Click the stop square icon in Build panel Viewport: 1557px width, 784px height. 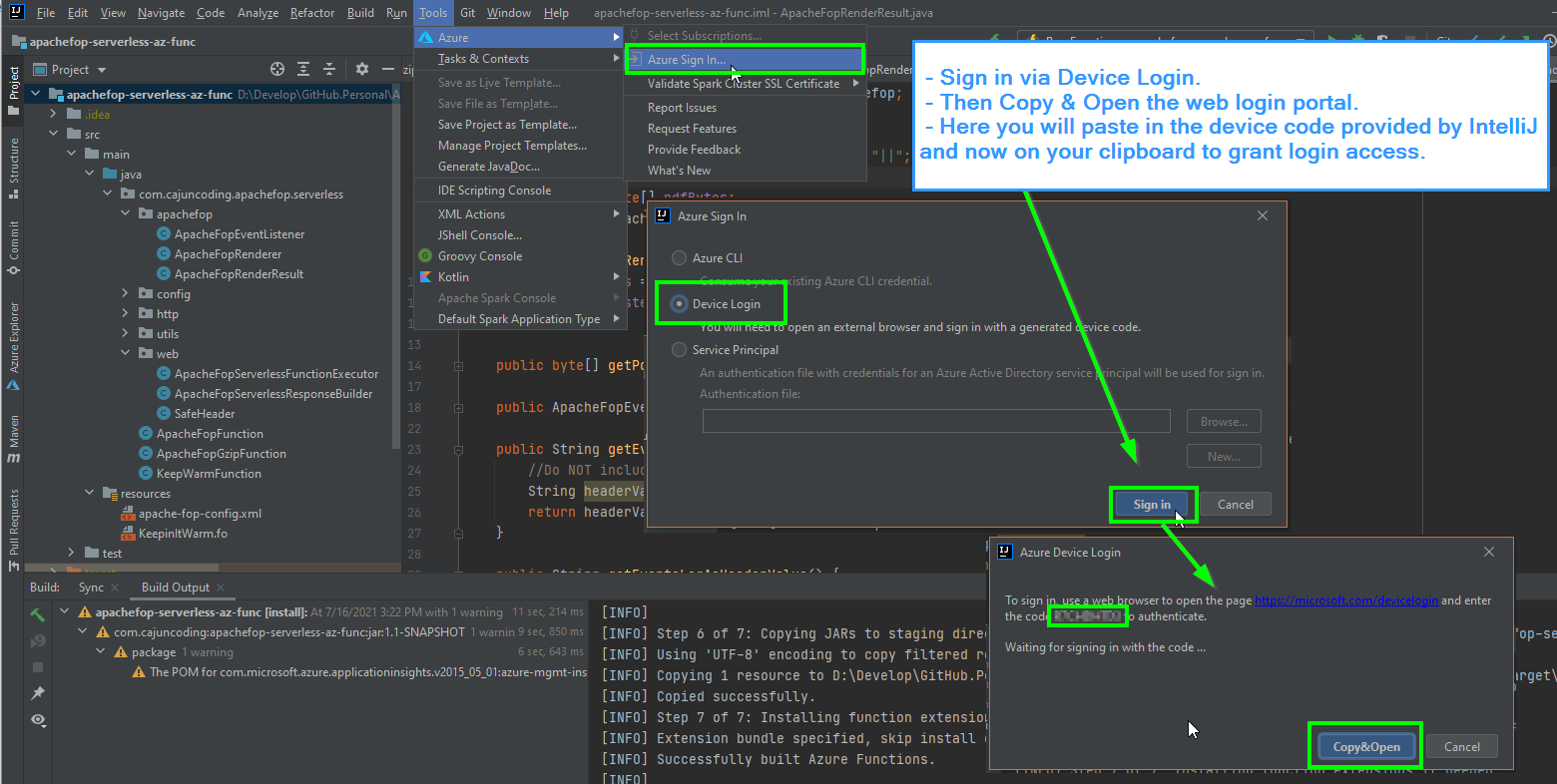click(x=38, y=666)
